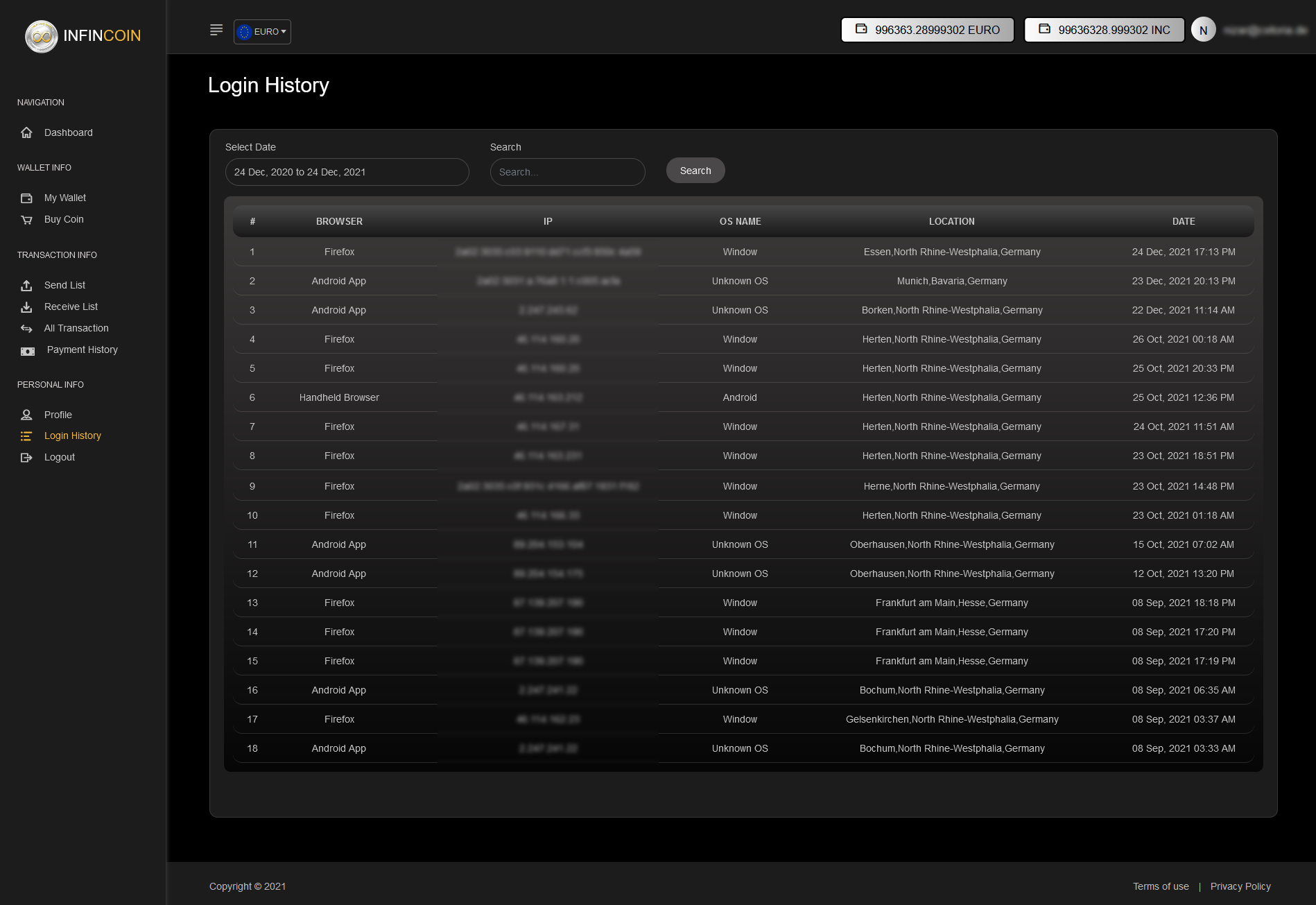1316x905 pixels.
Task: Open the Select Date range picker
Action: [x=347, y=172]
